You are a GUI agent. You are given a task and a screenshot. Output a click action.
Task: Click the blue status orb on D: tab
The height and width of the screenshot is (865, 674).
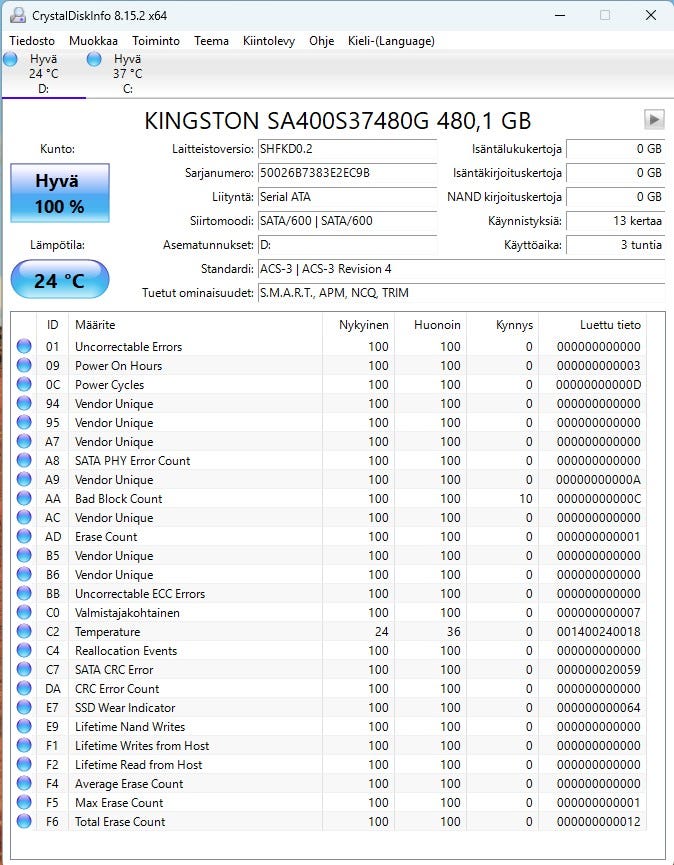pyautogui.click(x=10, y=59)
